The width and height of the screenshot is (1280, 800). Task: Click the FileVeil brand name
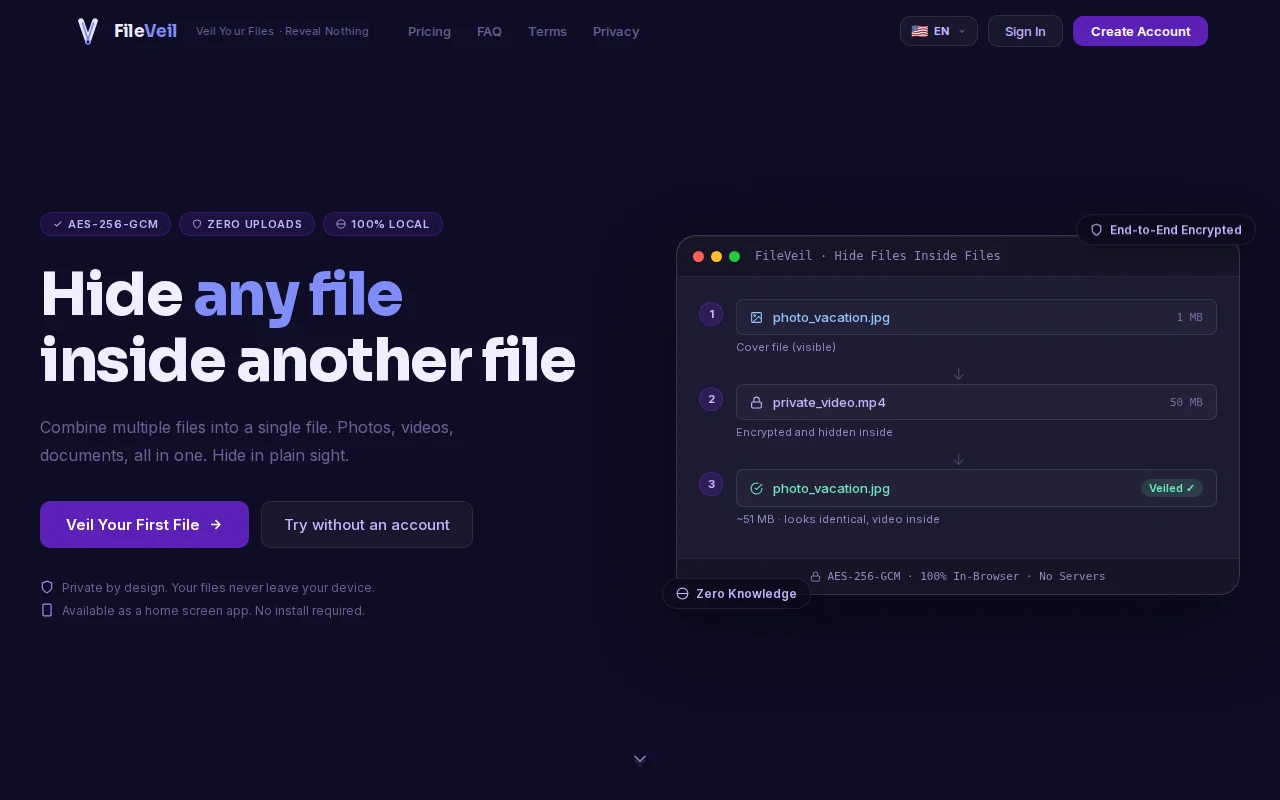[x=145, y=31]
